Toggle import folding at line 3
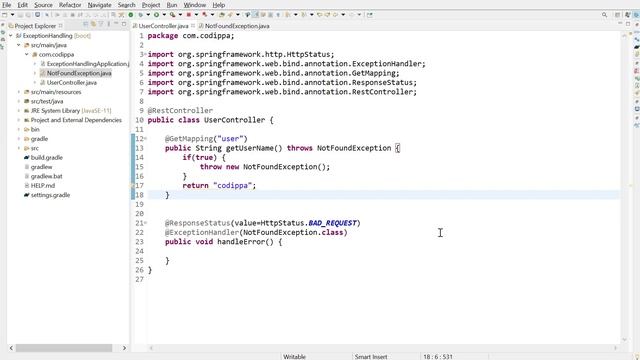640x360 pixels. pyautogui.click(x=146, y=54)
